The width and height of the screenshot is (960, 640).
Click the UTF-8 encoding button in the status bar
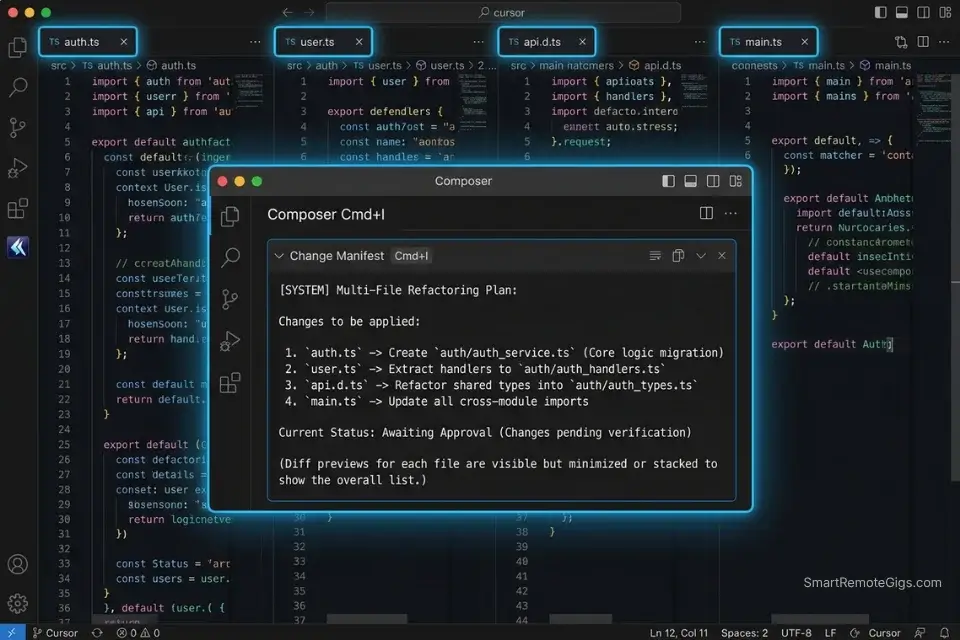pos(796,632)
